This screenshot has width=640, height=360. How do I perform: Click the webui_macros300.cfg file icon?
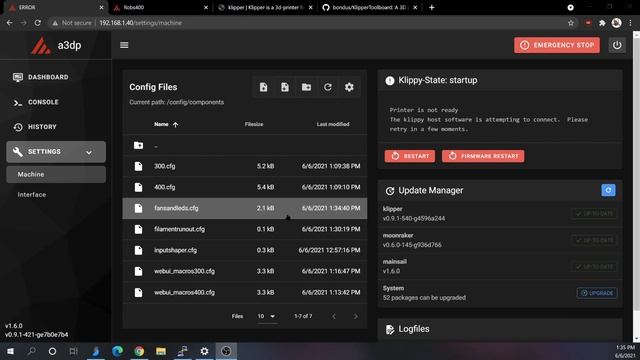[138, 271]
